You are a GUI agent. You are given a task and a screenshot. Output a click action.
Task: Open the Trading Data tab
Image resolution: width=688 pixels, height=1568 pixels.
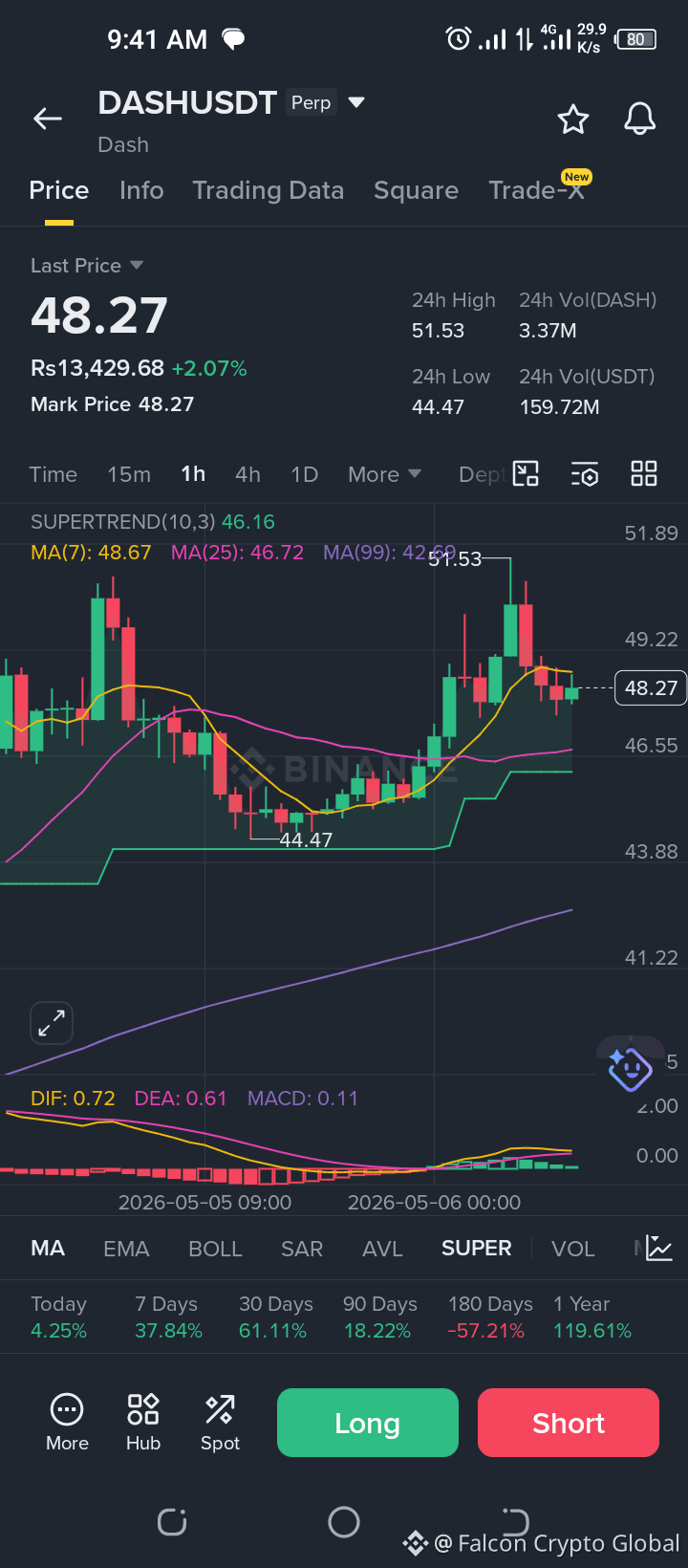[269, 190]
